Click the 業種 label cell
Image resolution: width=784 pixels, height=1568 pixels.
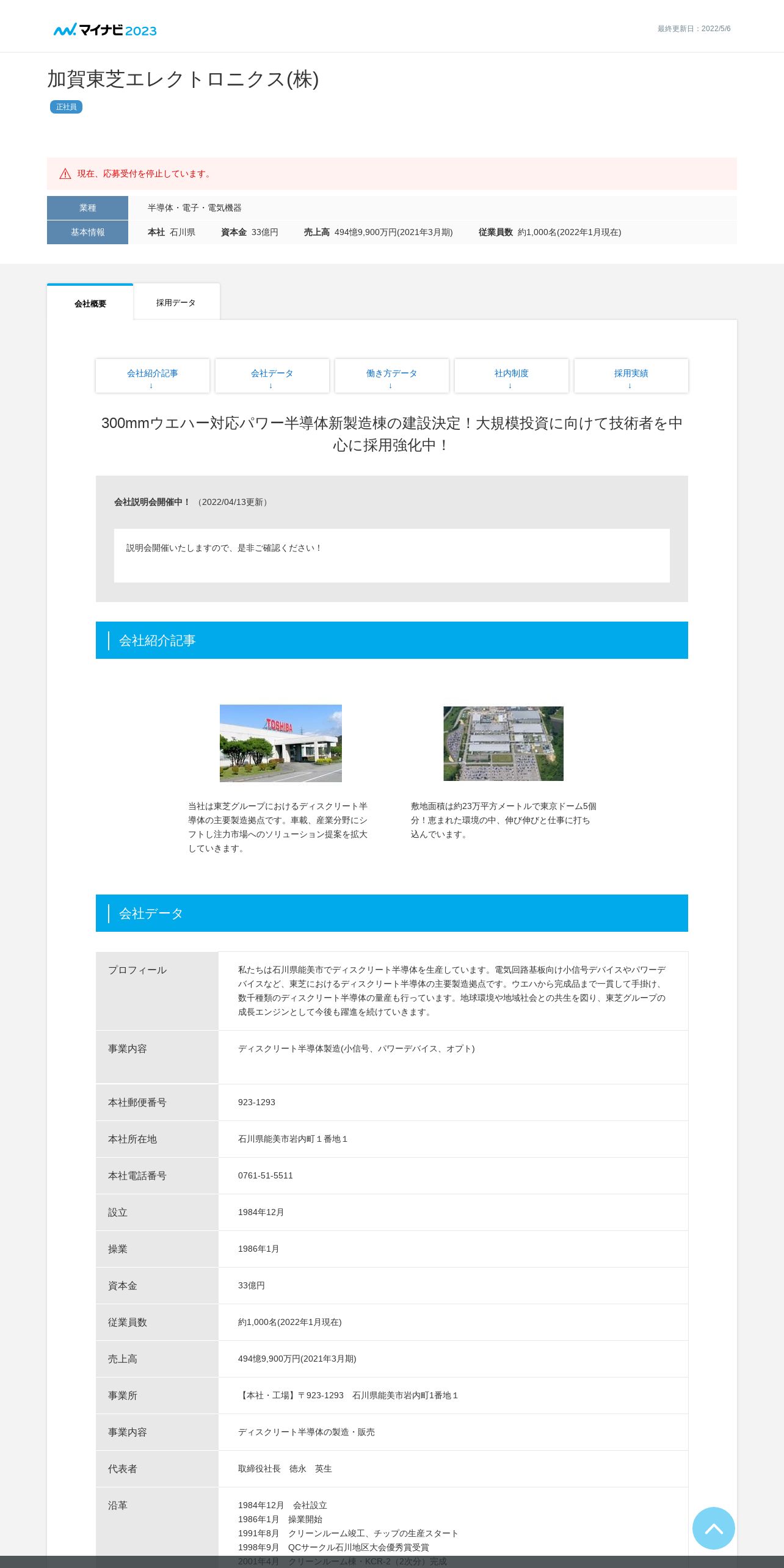point(87,208)
